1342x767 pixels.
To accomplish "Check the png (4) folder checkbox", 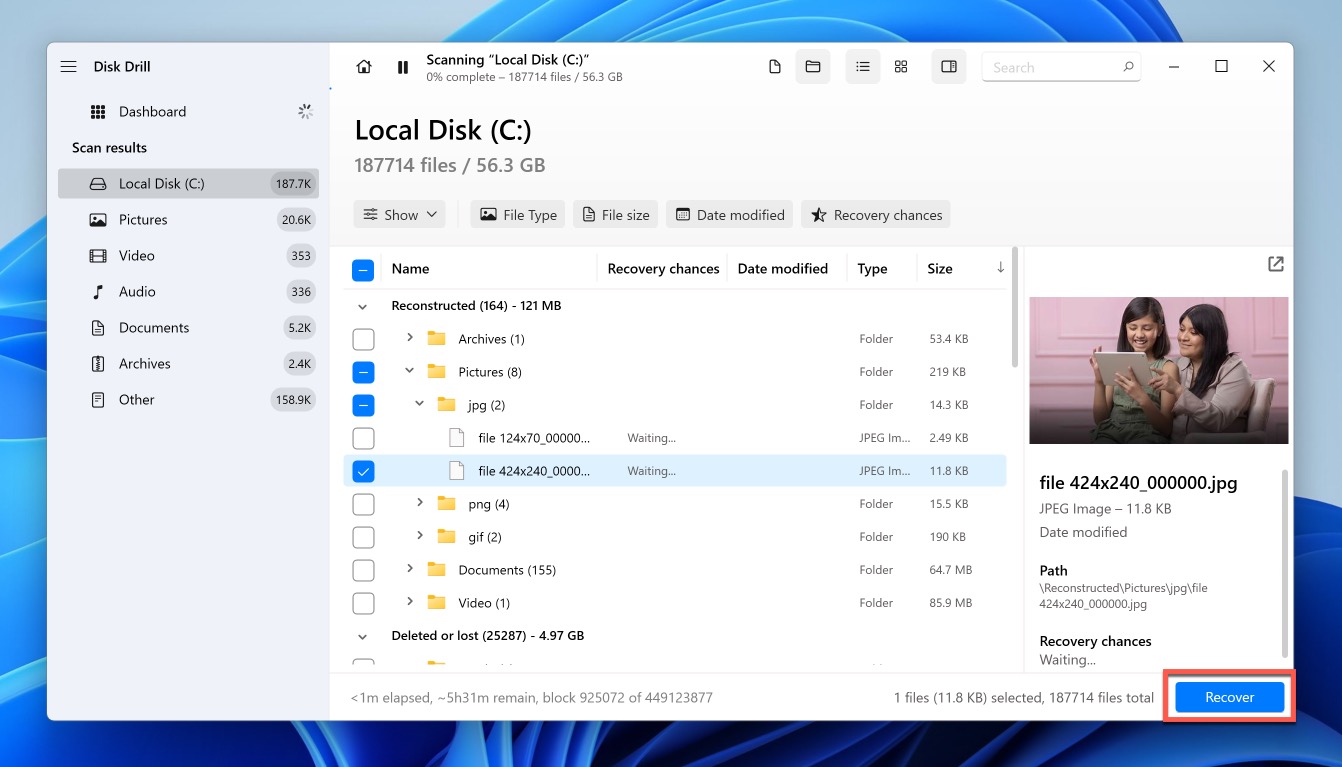I will (363, 504).
